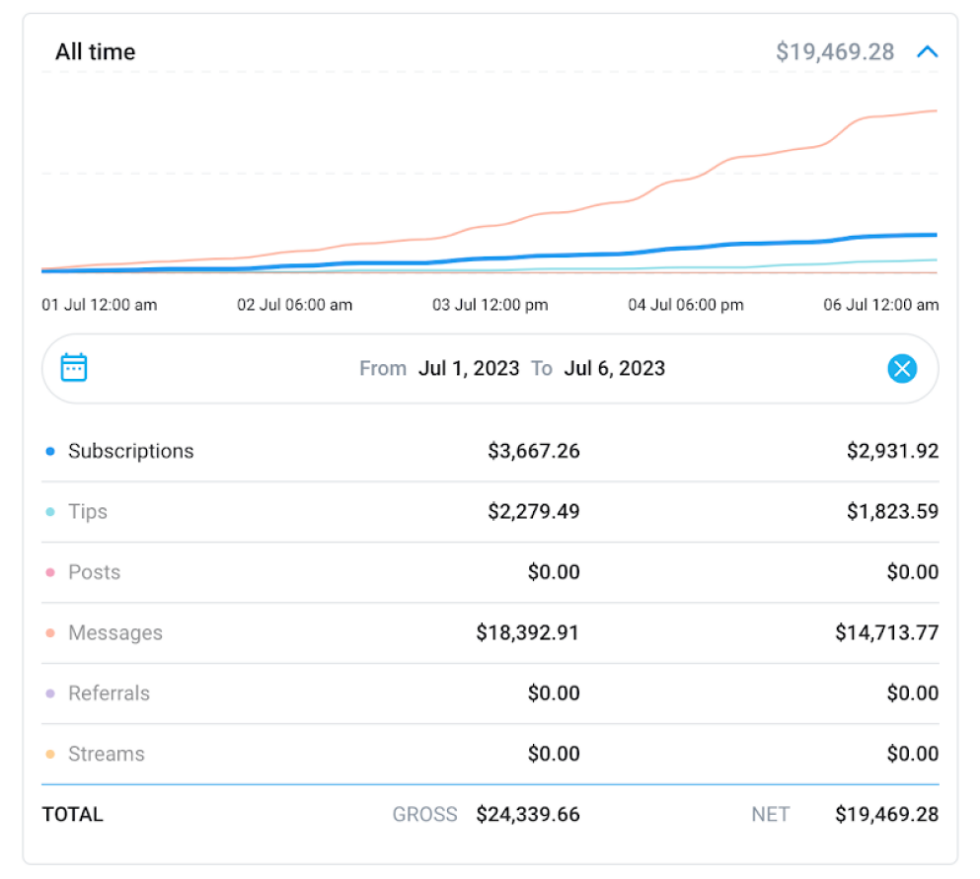
Task: Select the Subscriptions row label
Action: tap(131, 451)
